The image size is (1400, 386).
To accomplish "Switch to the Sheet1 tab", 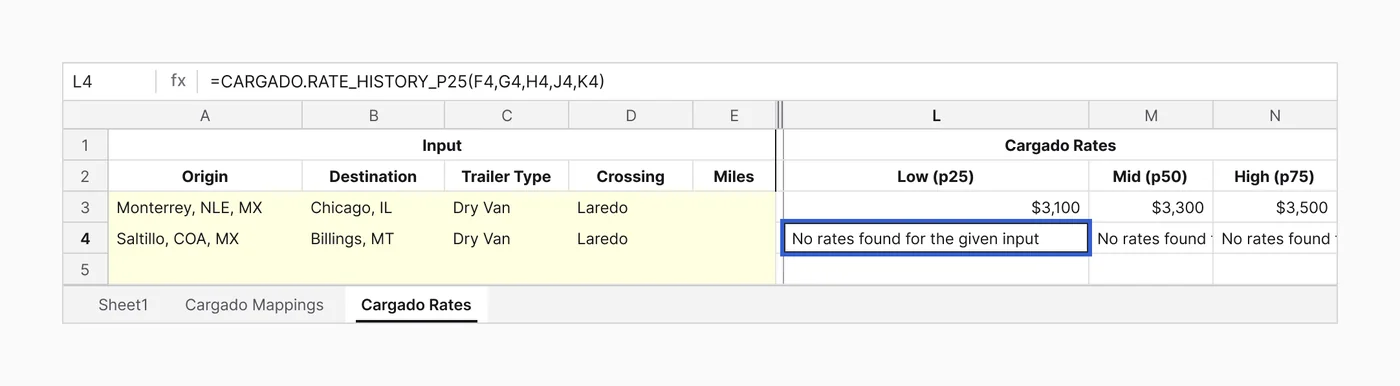I will pyautogui.click(x=123, y=305).
